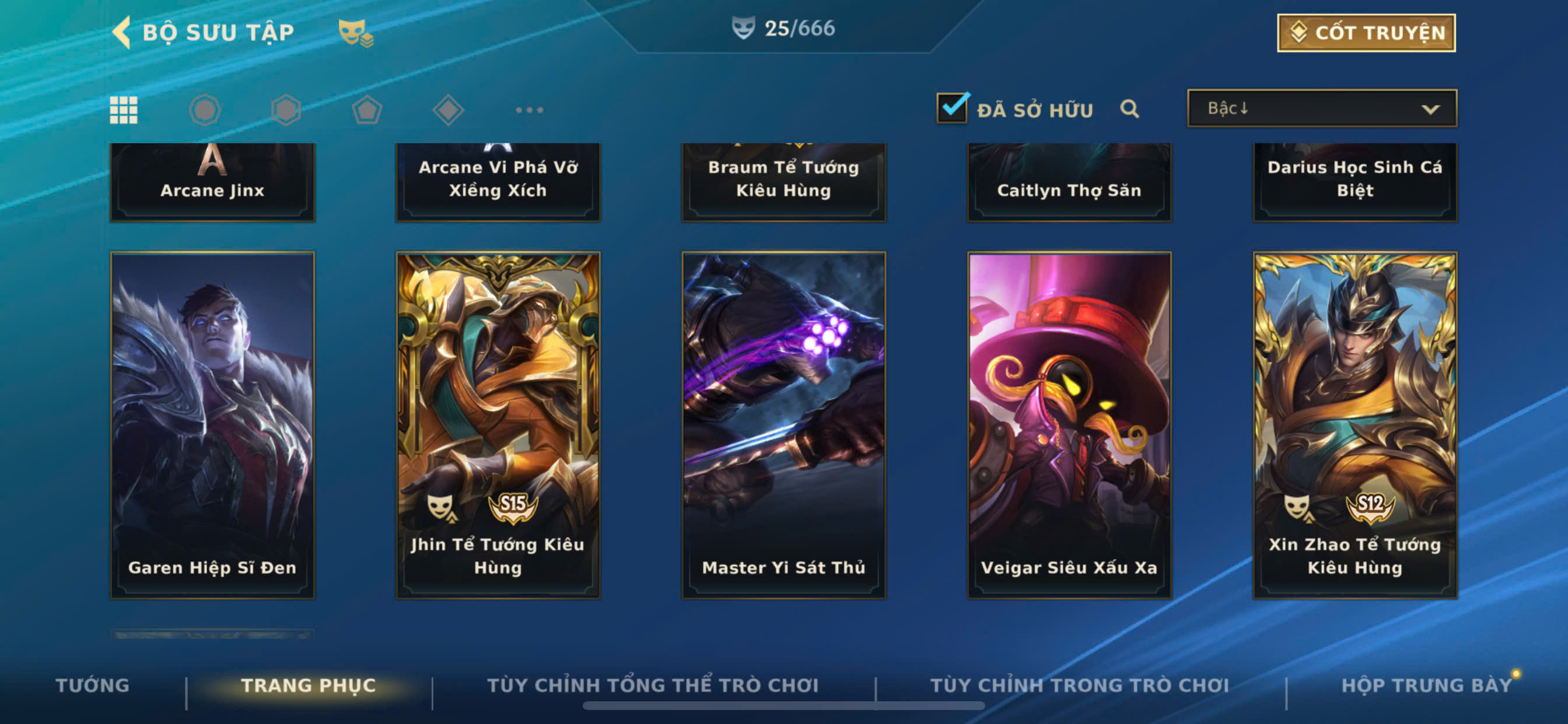Click the Cốt Truyện button
This screenshot has height=724, width=1568.
click(1367, 33)
